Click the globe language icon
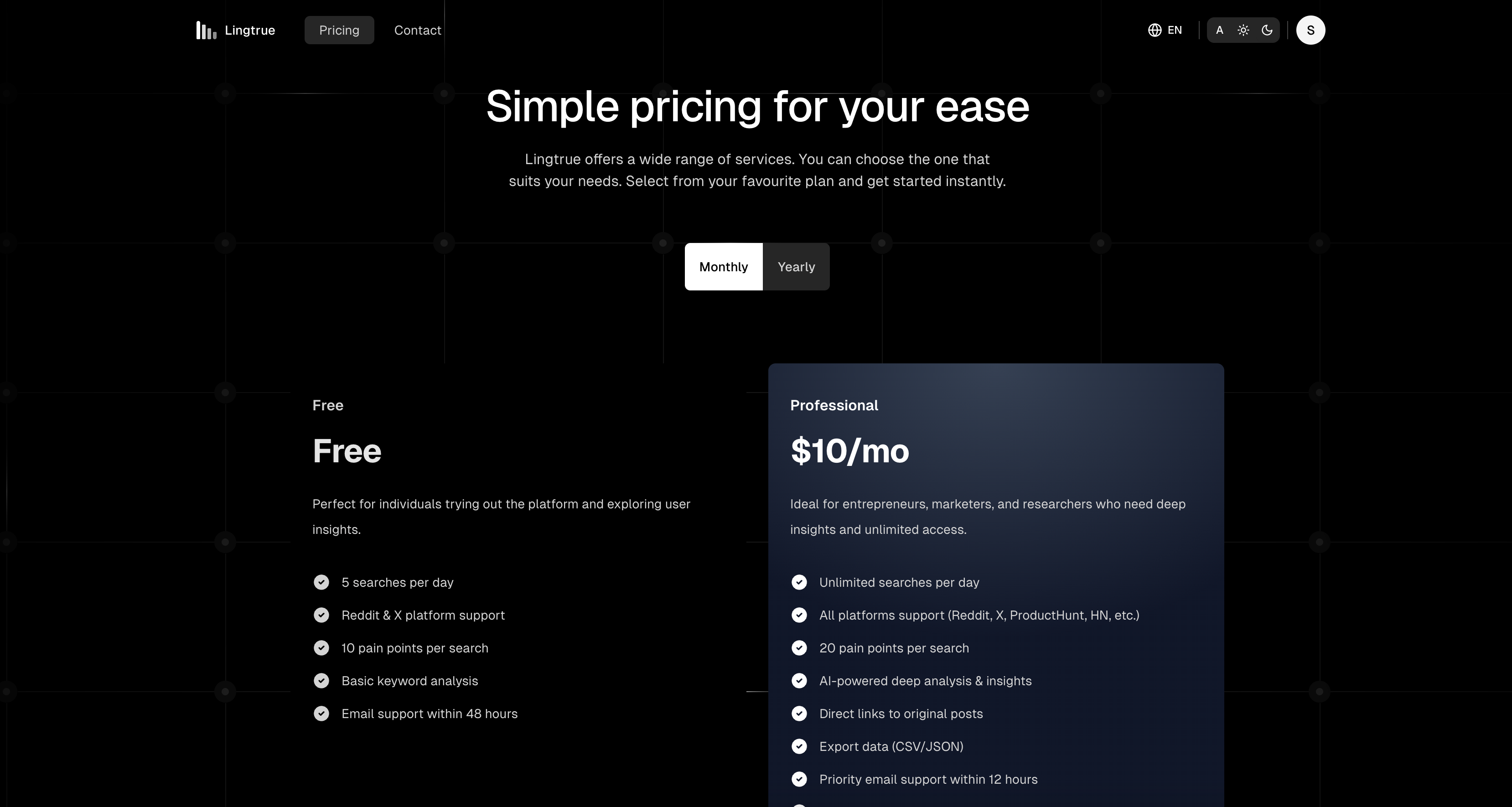 [x=1155, y=30]
